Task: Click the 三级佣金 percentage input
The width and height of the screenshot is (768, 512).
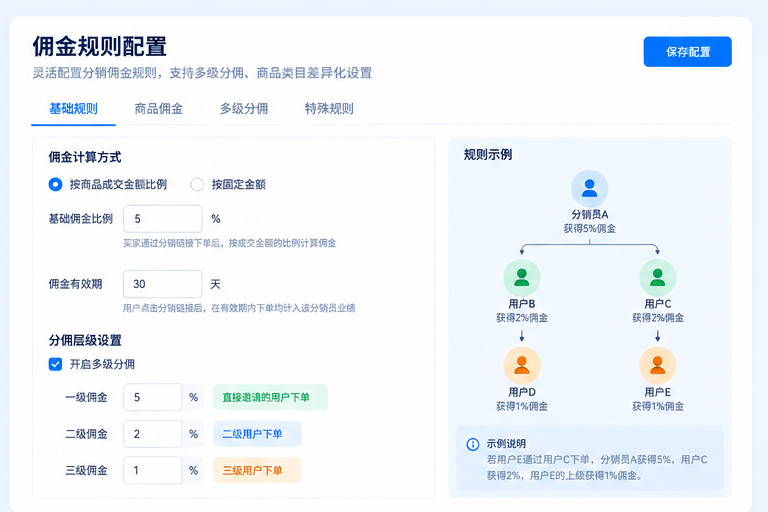Action: tap(153, 470)
